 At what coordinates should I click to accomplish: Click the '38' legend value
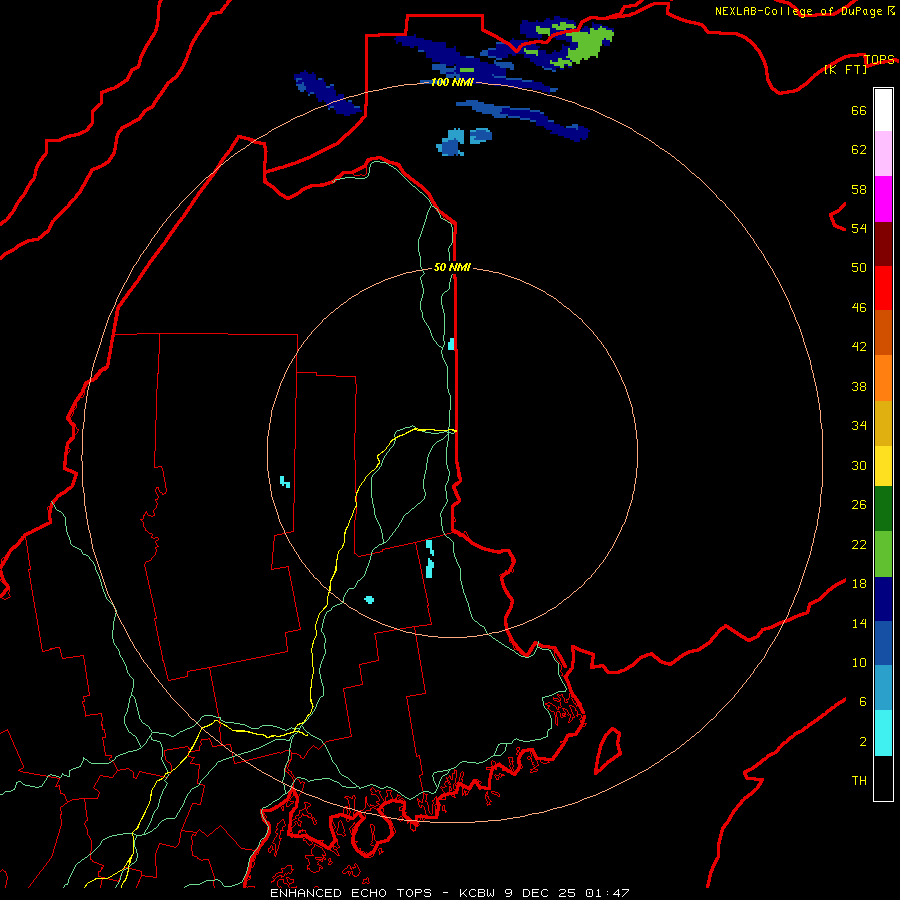coord(859,387)
